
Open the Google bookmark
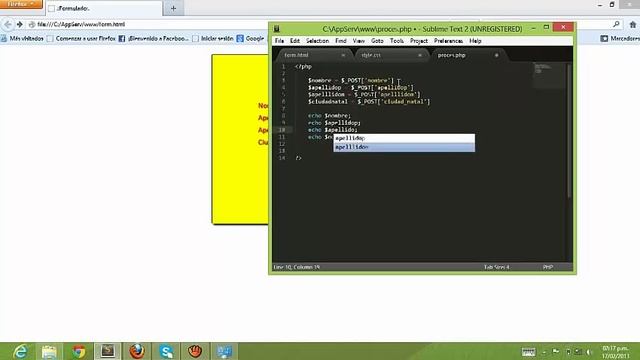(250, 38)
